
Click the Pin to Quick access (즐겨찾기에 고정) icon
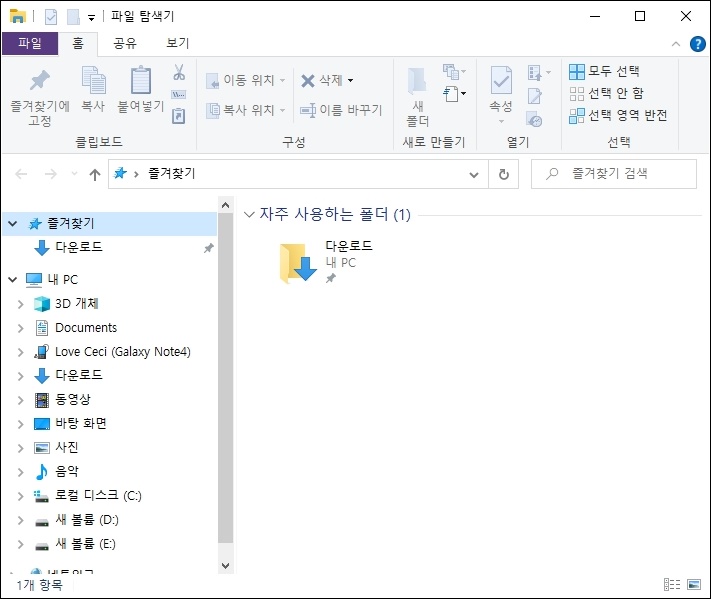(40, 81)
